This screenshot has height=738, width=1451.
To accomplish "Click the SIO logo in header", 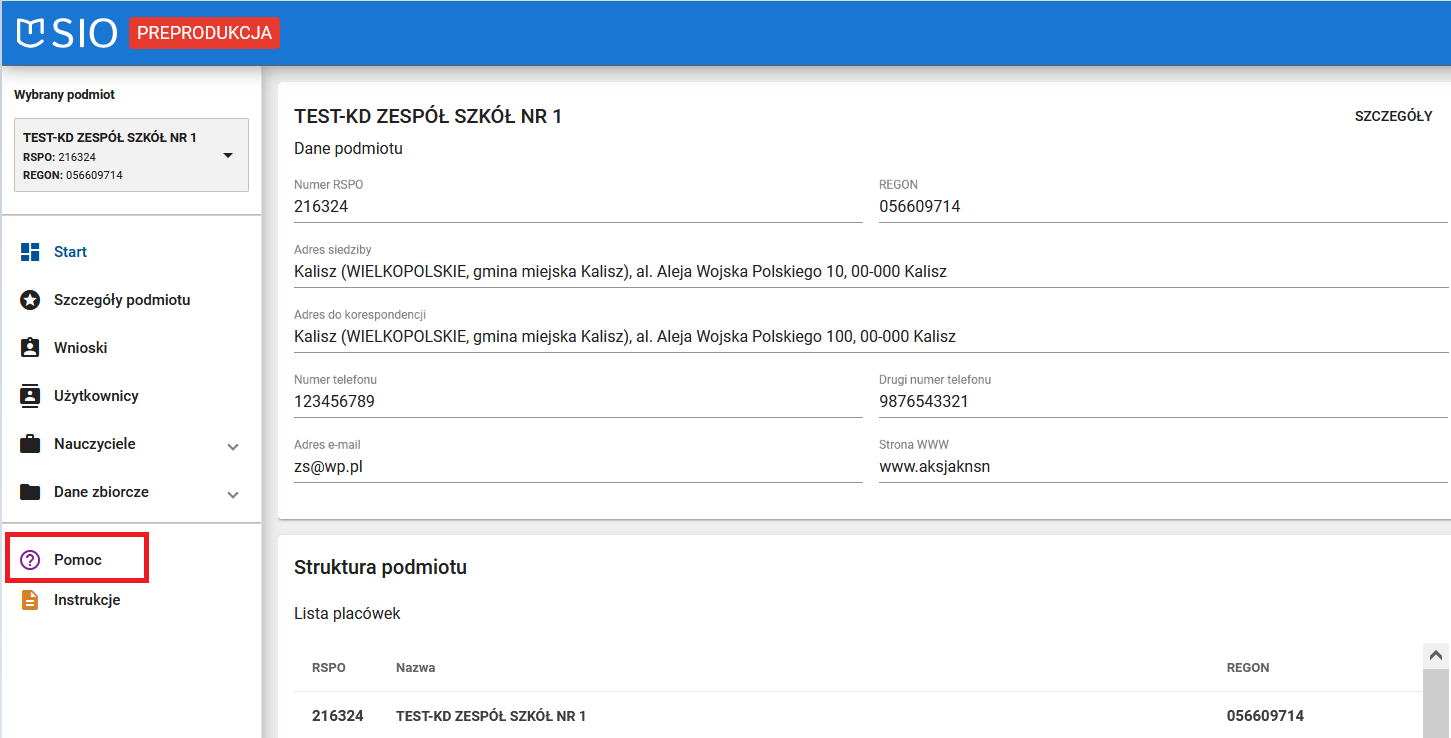I will click(67, 33).
